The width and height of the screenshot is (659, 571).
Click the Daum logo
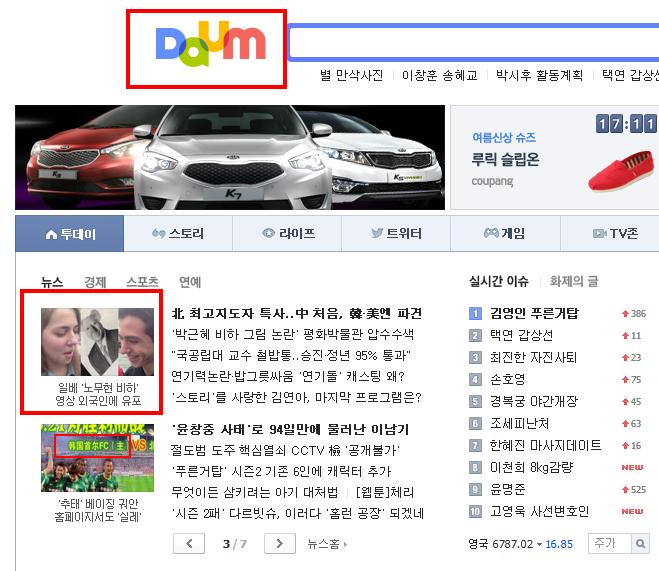coord(210,44)
